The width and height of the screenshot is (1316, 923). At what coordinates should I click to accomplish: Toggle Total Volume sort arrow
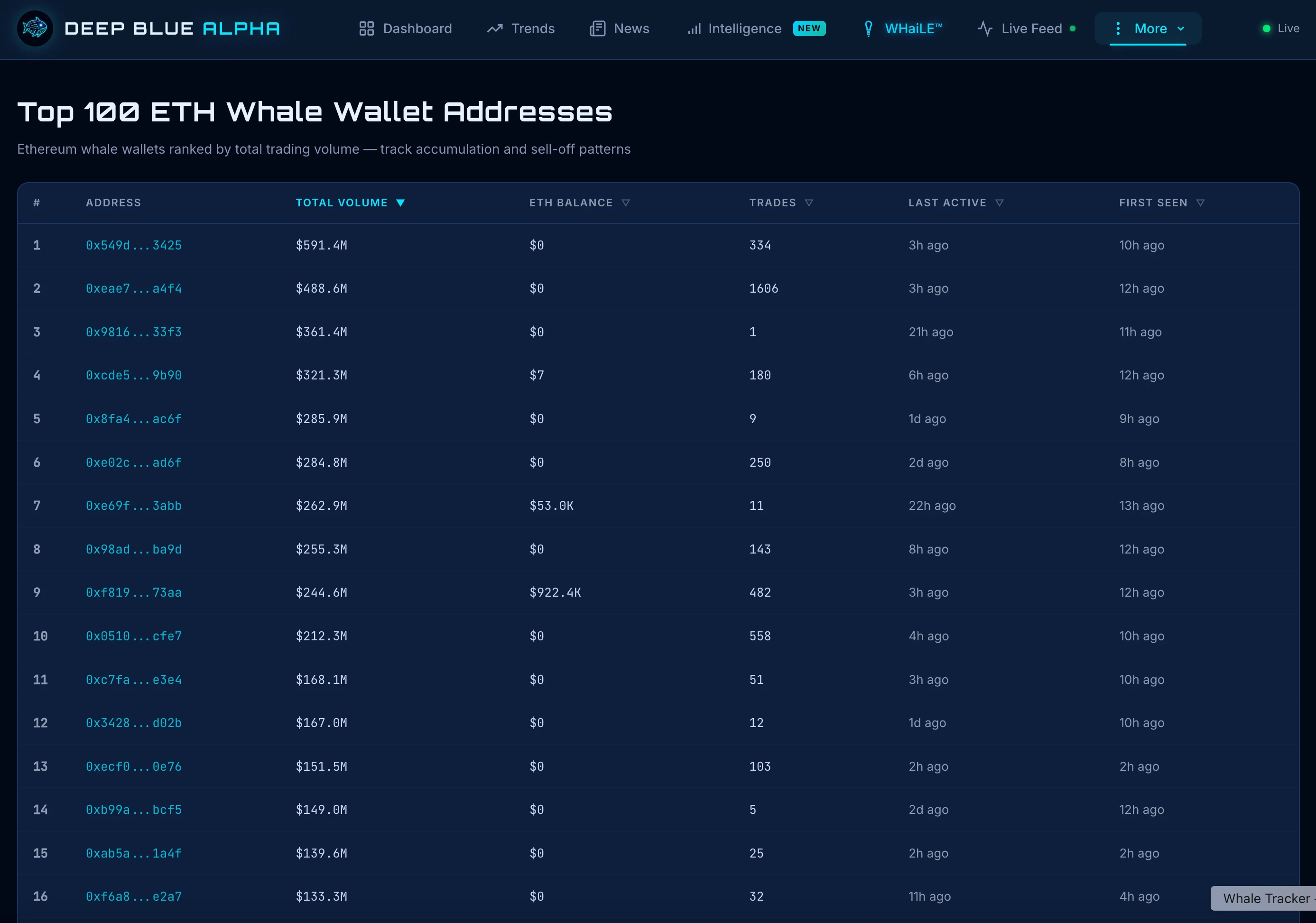click(x=401, y=203)
